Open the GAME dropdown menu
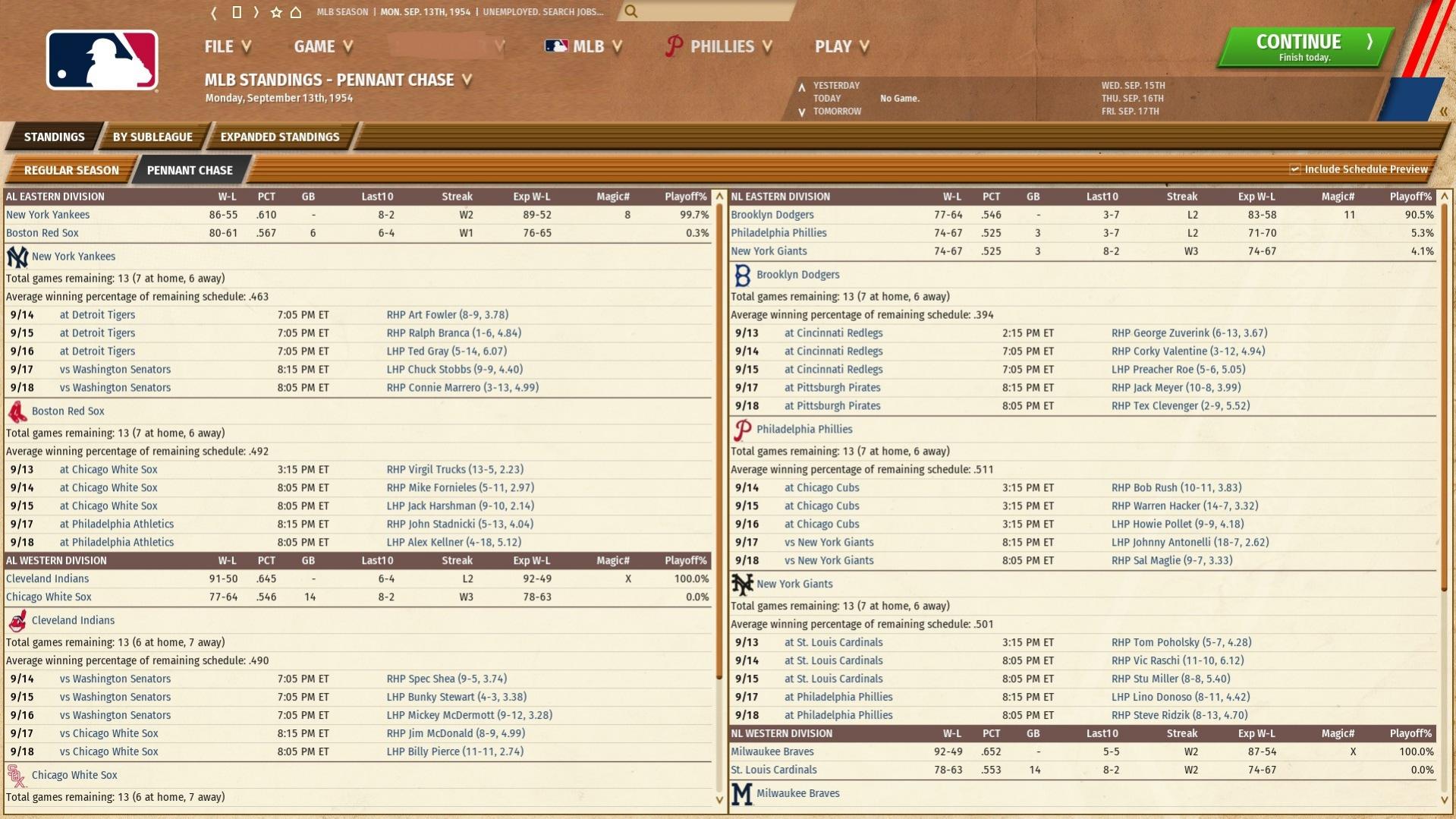This screenshot has width=1456, height=819. [x=323, y=46]
